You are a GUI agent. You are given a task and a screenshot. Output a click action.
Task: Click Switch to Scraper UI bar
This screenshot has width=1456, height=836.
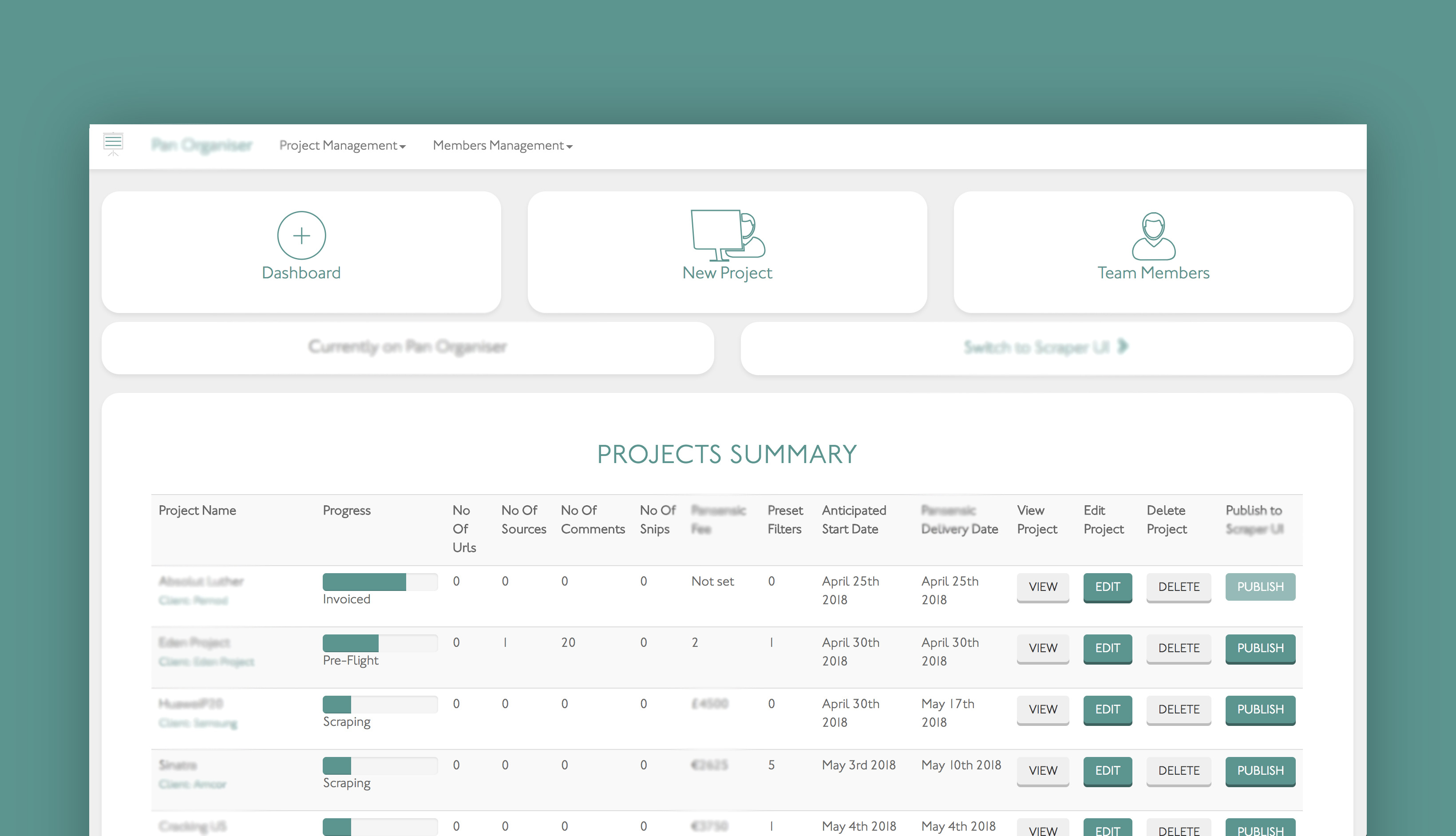[x=1047, y=348]
